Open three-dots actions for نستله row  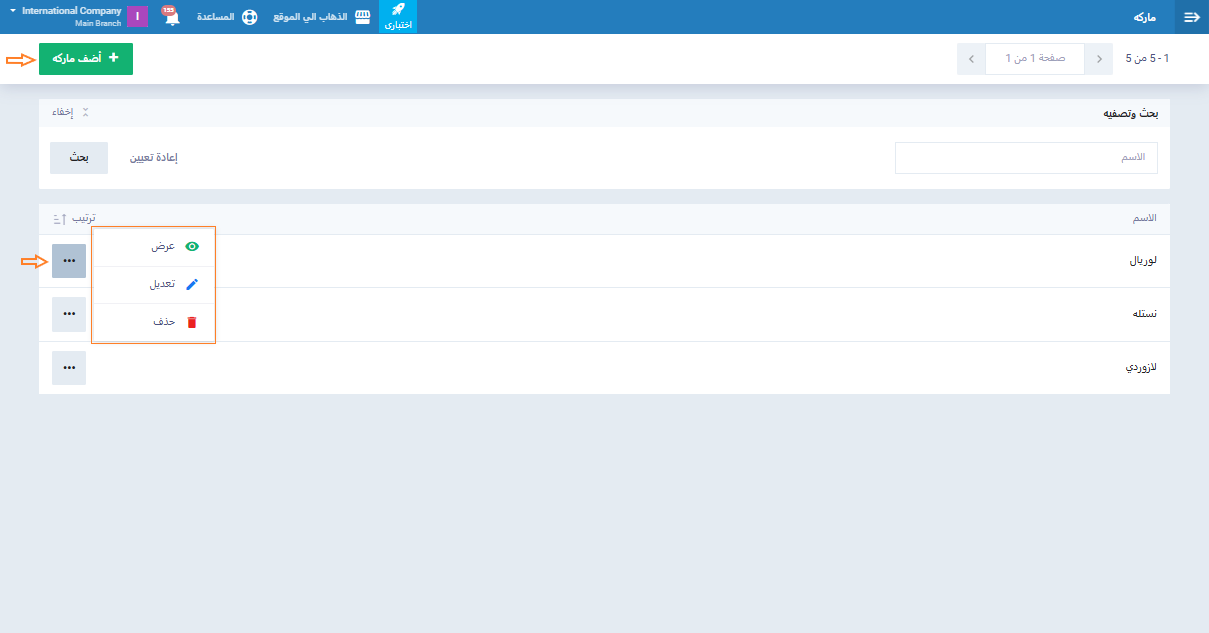tap(69, 314)
